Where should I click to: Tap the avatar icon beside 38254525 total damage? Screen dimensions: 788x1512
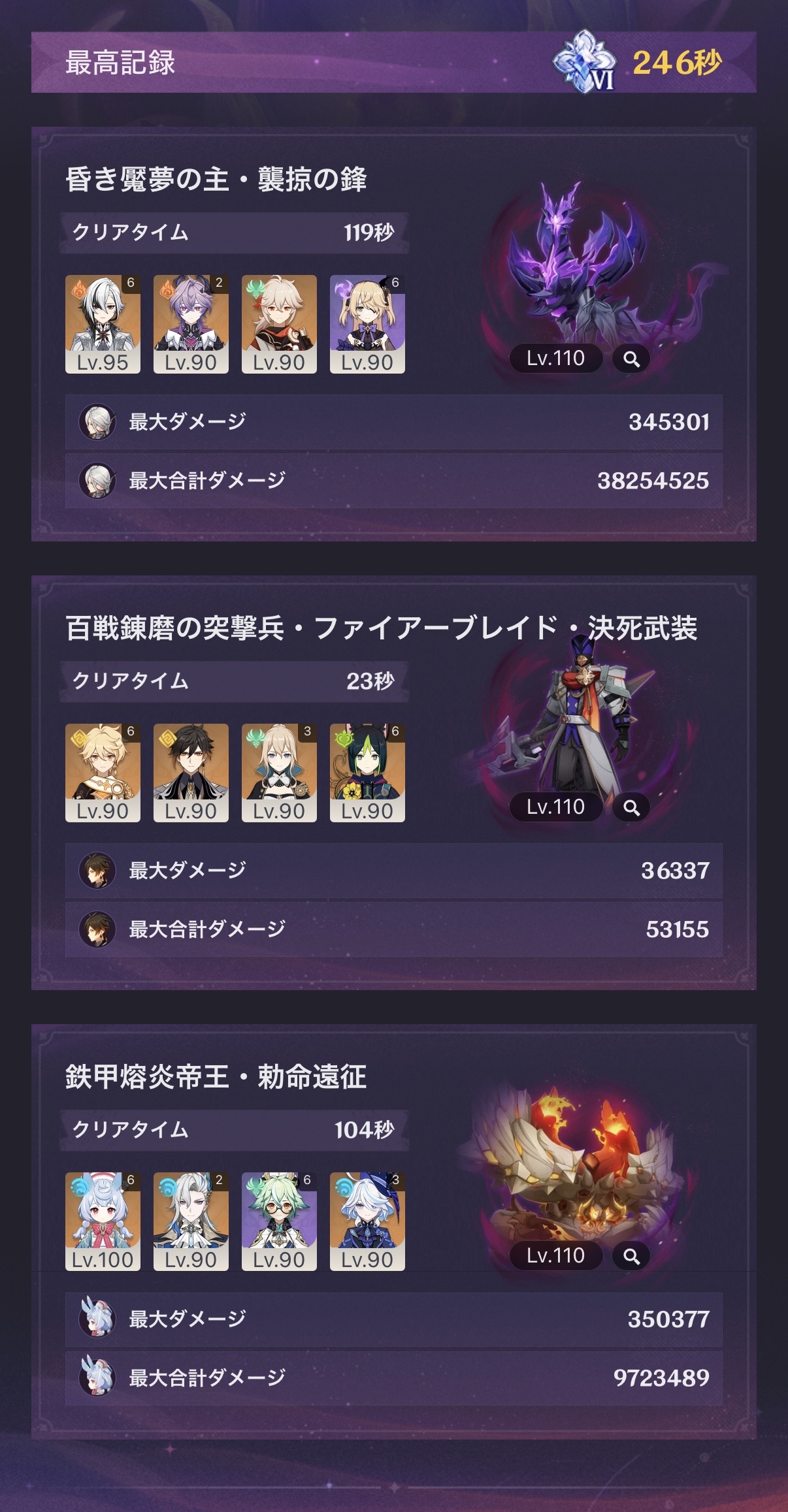coord(97,481)
